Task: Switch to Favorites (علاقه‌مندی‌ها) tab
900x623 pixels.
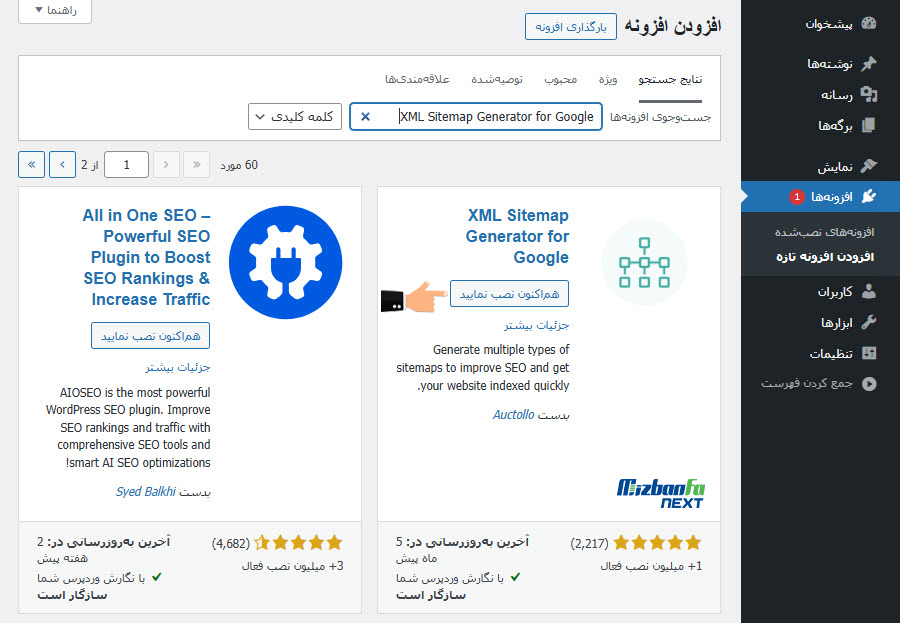Action: [417, 79]
